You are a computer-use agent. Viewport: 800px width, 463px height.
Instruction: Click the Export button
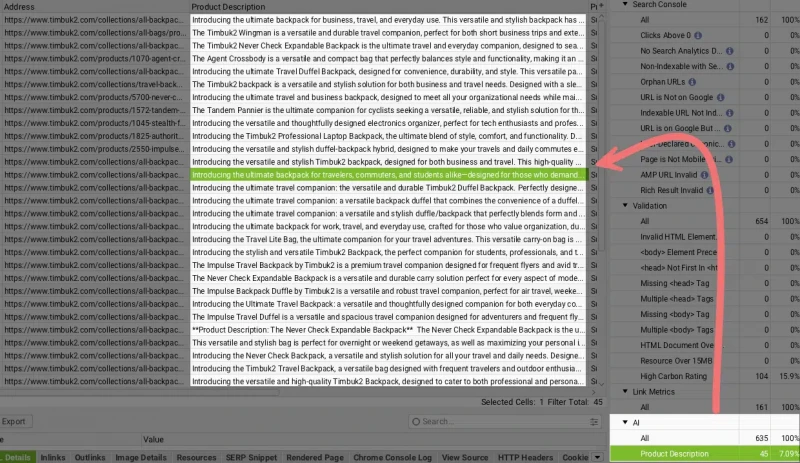tap(14, 422)
